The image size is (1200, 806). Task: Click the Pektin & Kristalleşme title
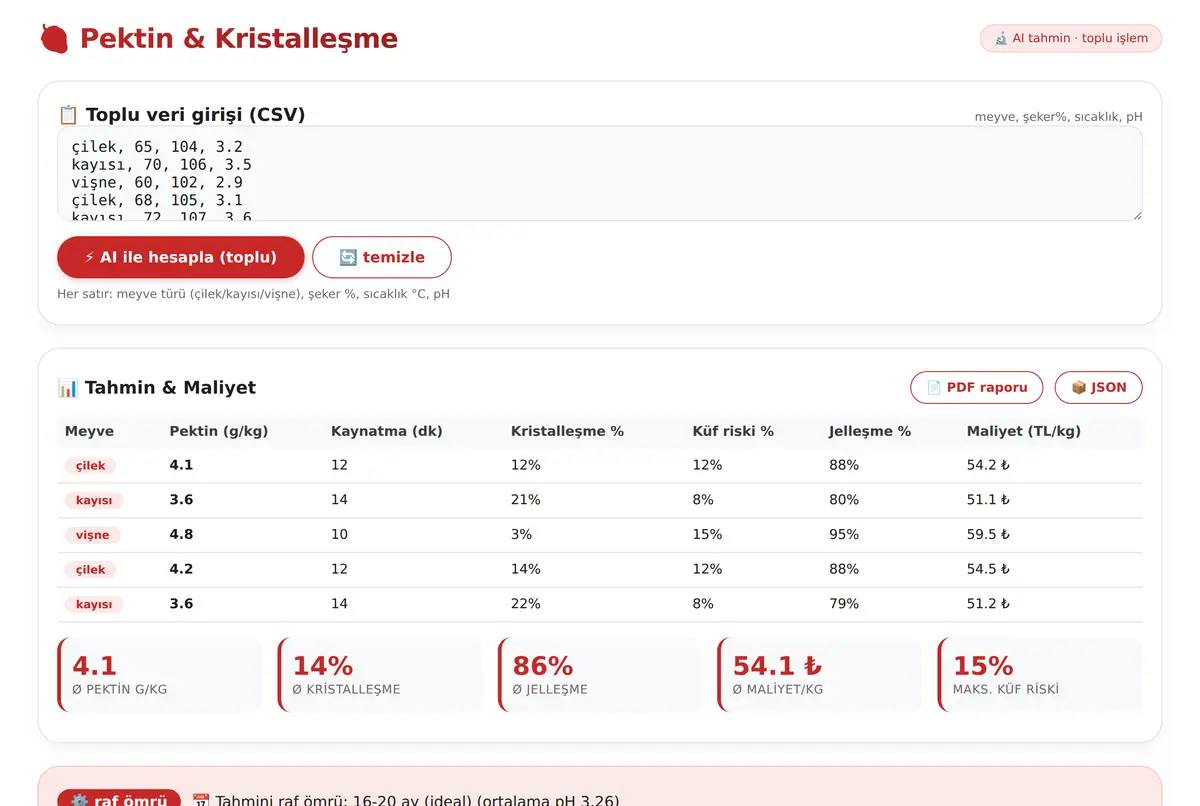238,39
